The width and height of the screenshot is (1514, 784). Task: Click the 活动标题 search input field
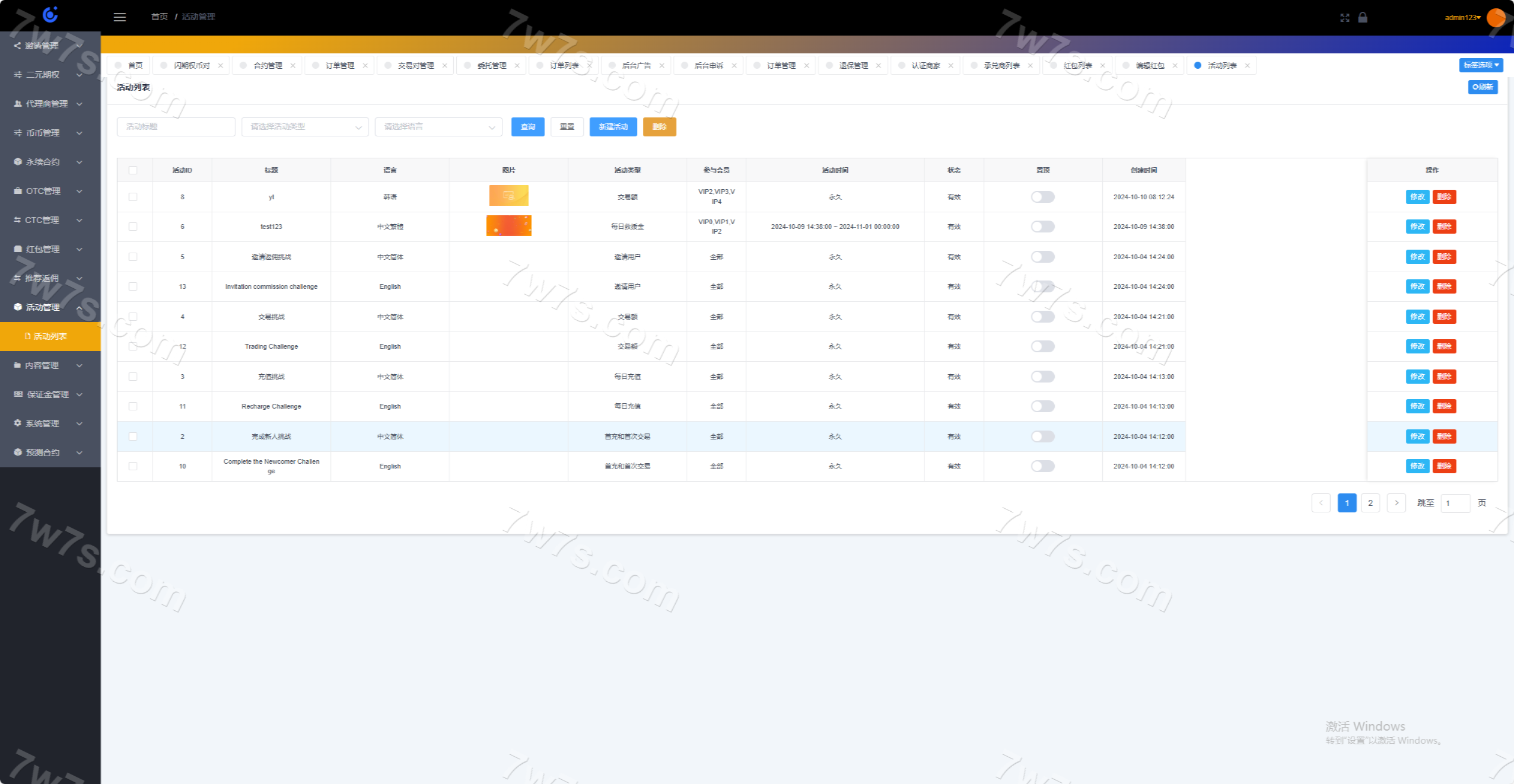click(x=176, y=127)
